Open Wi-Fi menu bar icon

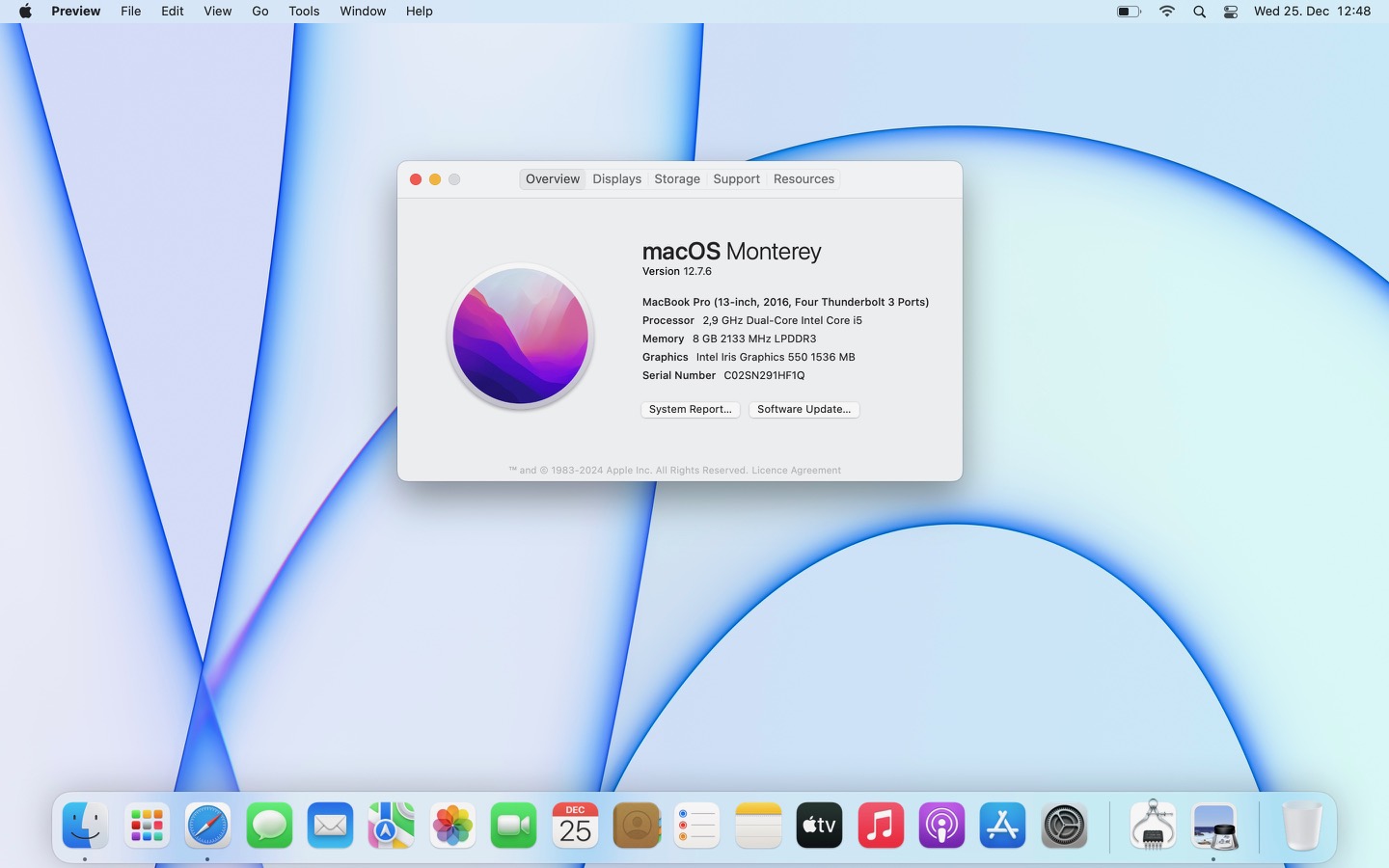[x=1167, y=12]
